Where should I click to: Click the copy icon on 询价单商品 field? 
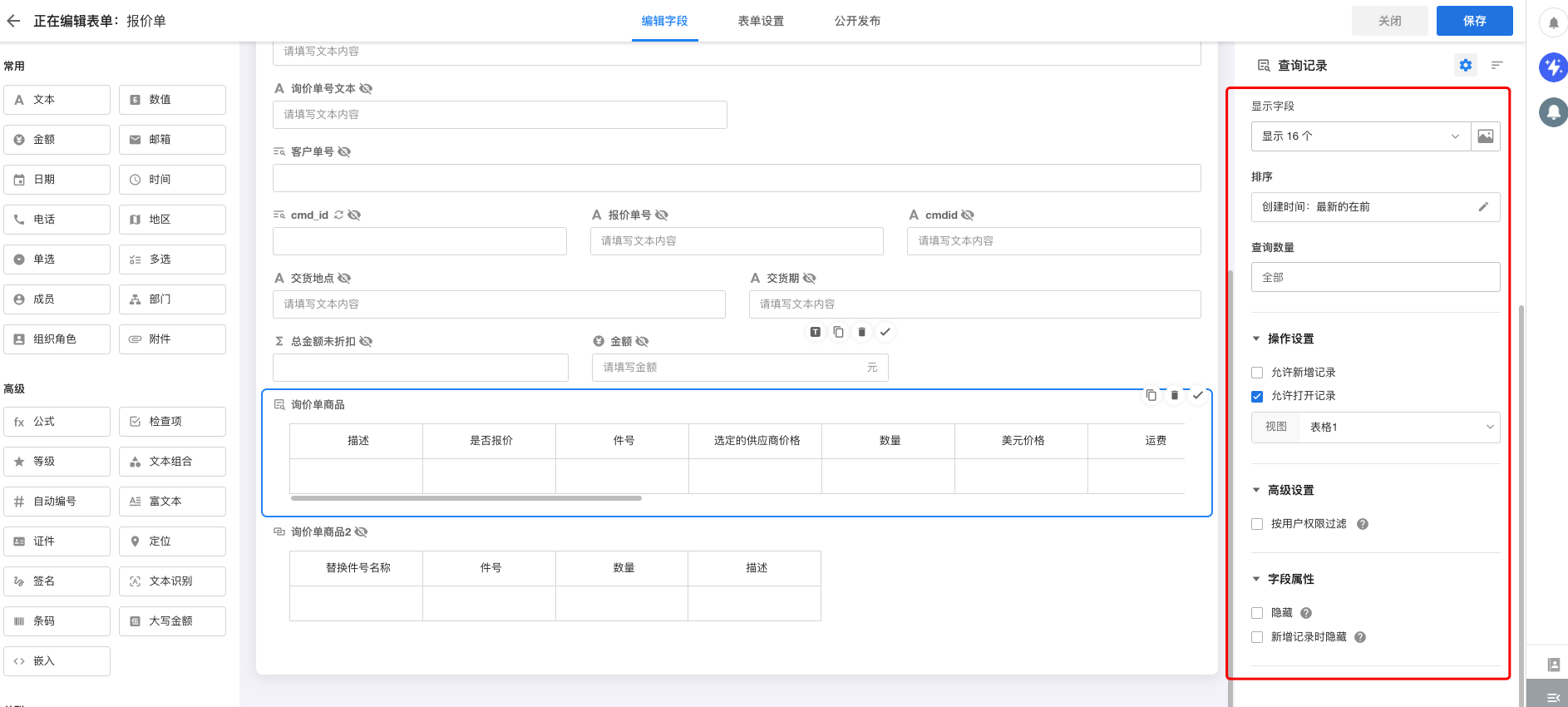pos(1151,396)
